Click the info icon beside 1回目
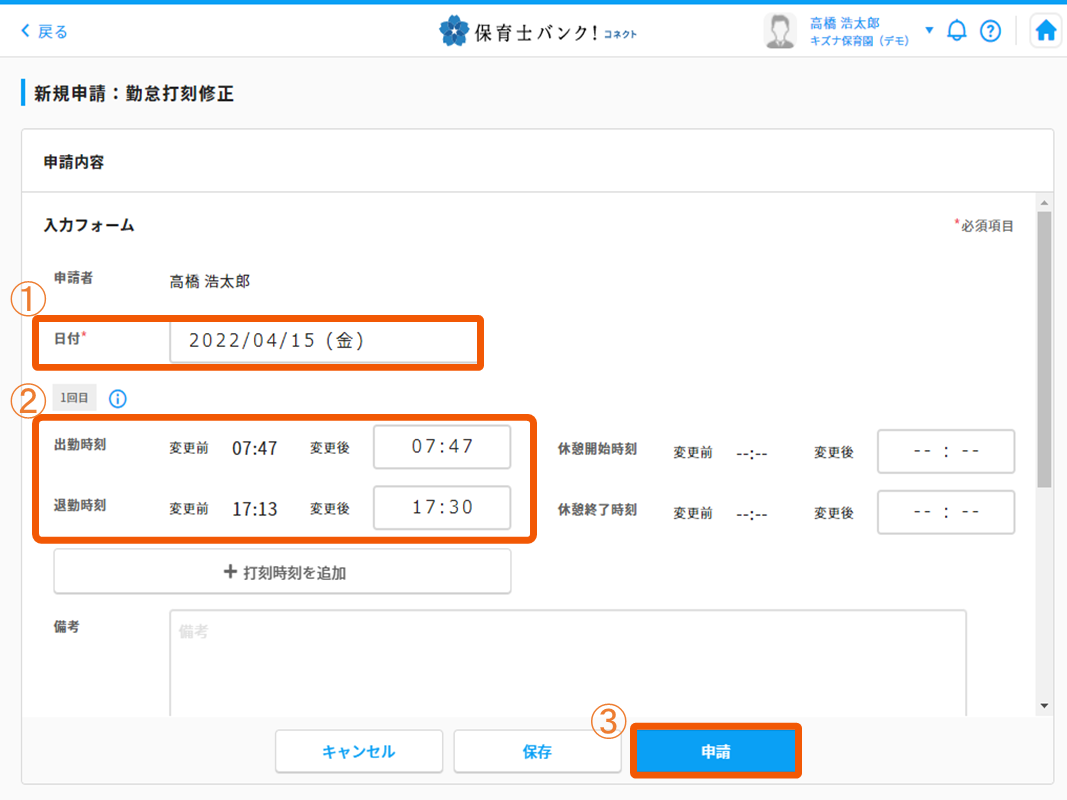1067x800 pixels. tap(118, 399)
